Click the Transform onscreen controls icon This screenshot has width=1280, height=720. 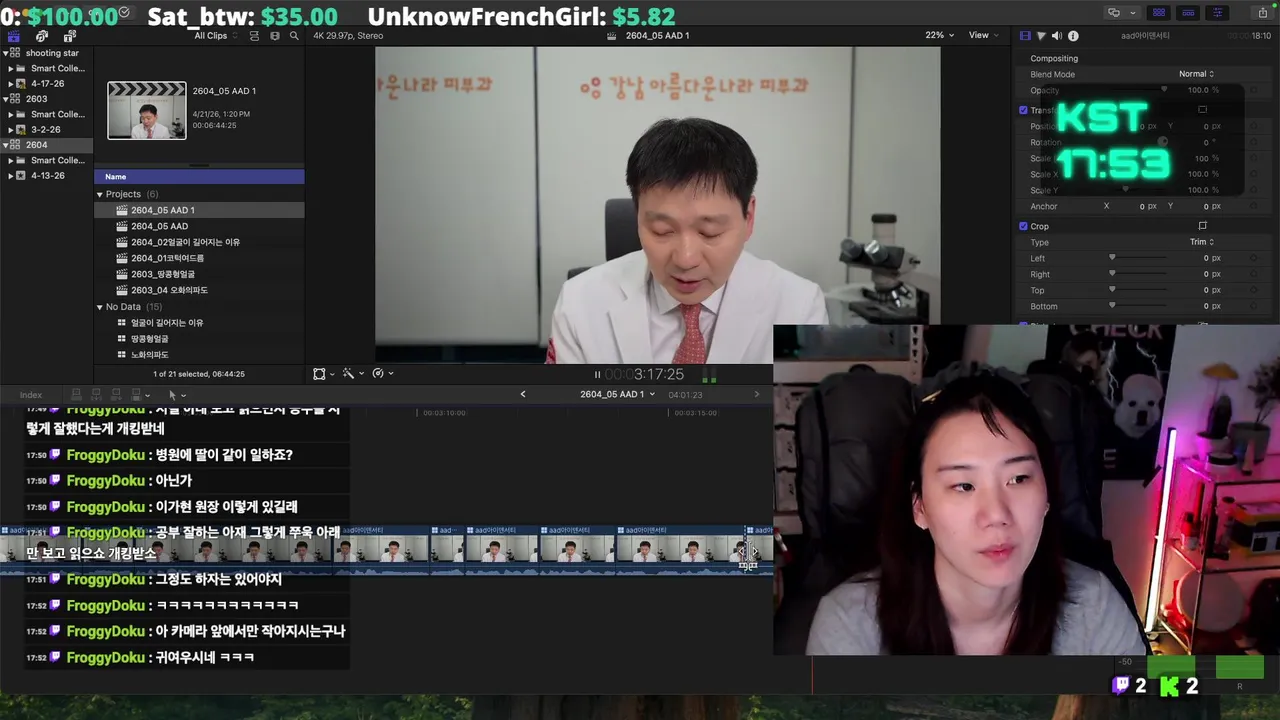1202,110
